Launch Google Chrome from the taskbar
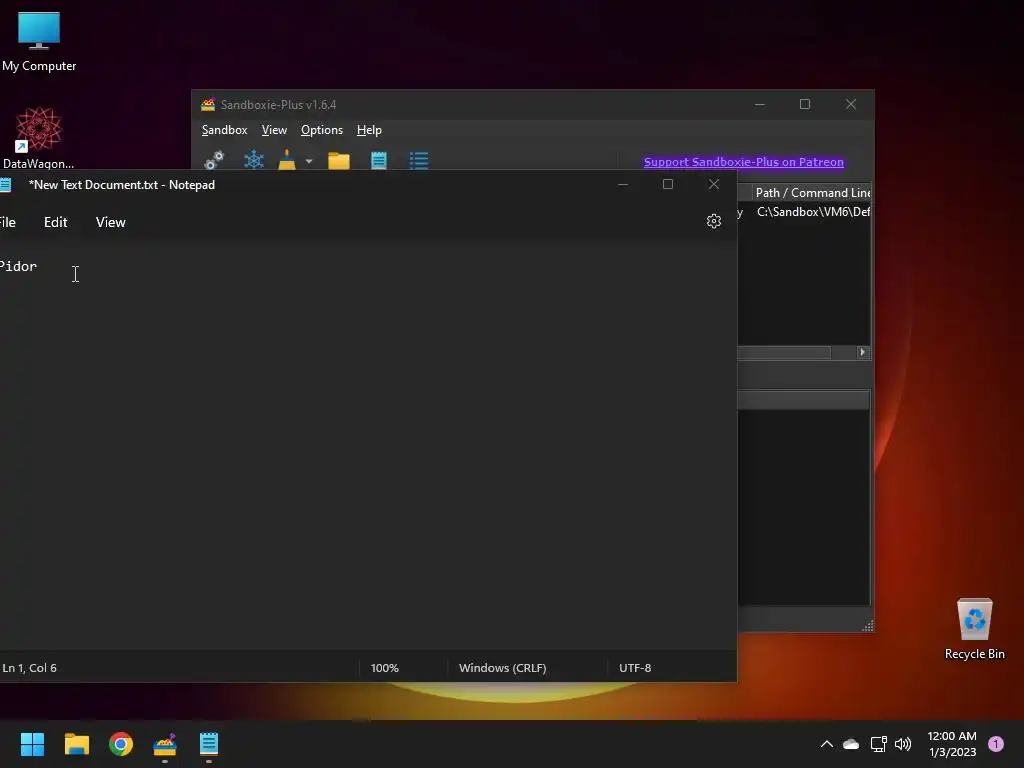1024x768 pixels. click(121, 744)
